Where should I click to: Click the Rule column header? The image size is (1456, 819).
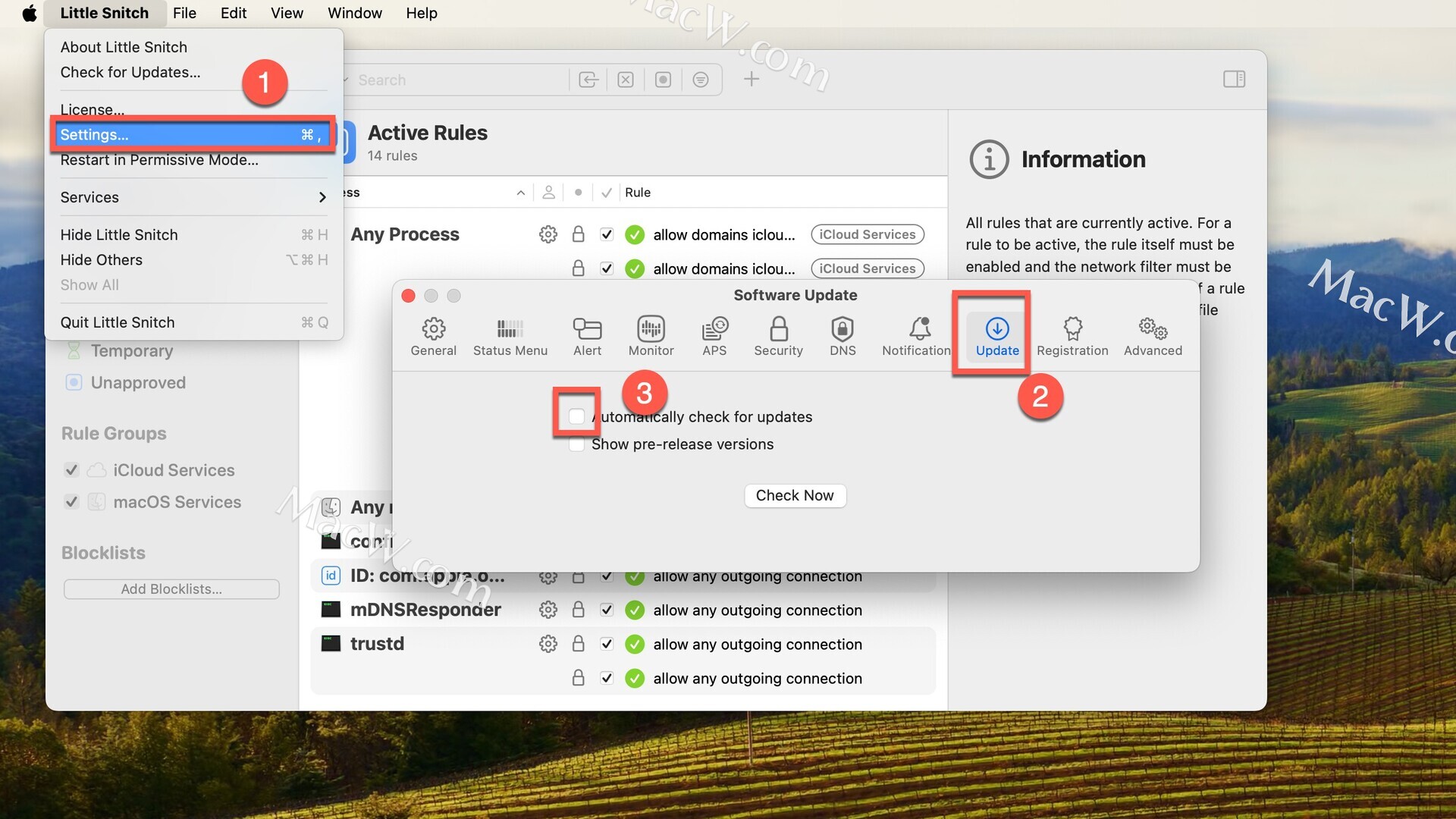point(638,193)
